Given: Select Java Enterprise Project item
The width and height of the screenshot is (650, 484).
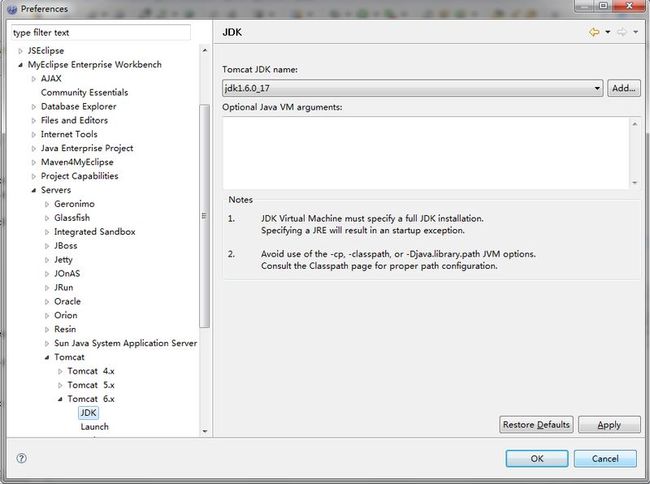Looking at the screenshot, I should pyautogui.click(x=87, y=148).
